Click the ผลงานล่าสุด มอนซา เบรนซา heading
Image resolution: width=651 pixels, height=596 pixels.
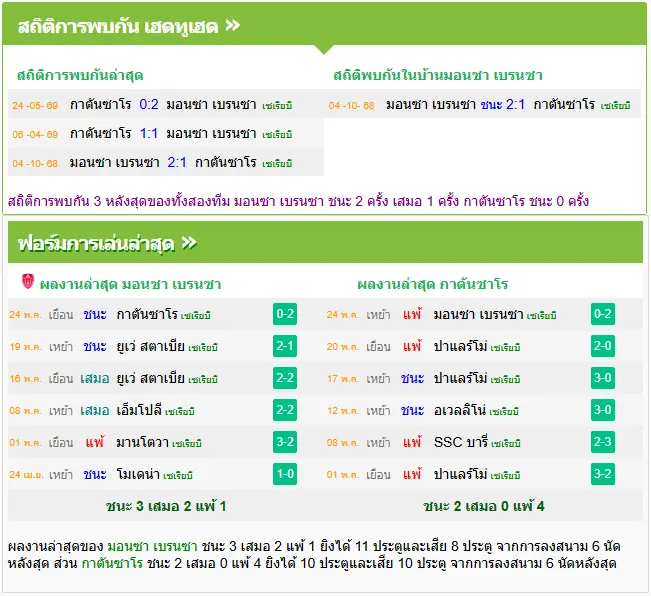click(x=130, y=284)
